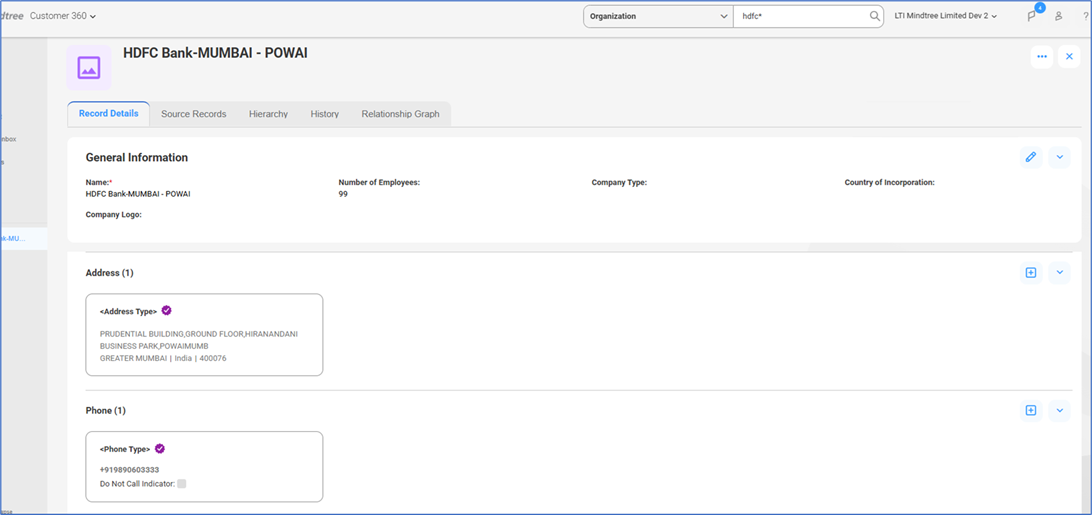Open the LTI Mindtree Limited Dev 2 dropdown
Image resolution: width=1092 pixels, height=515 pixels.
[945, 16]
